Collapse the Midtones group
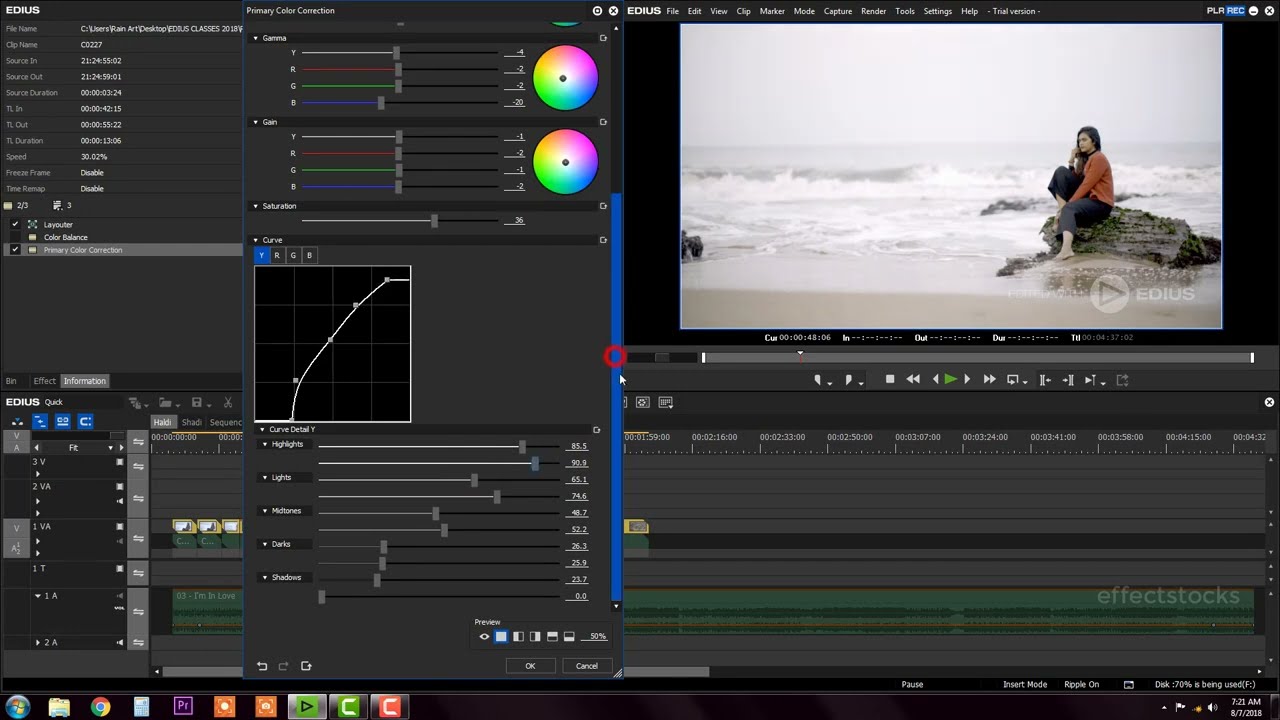 (x=265, y=511)
